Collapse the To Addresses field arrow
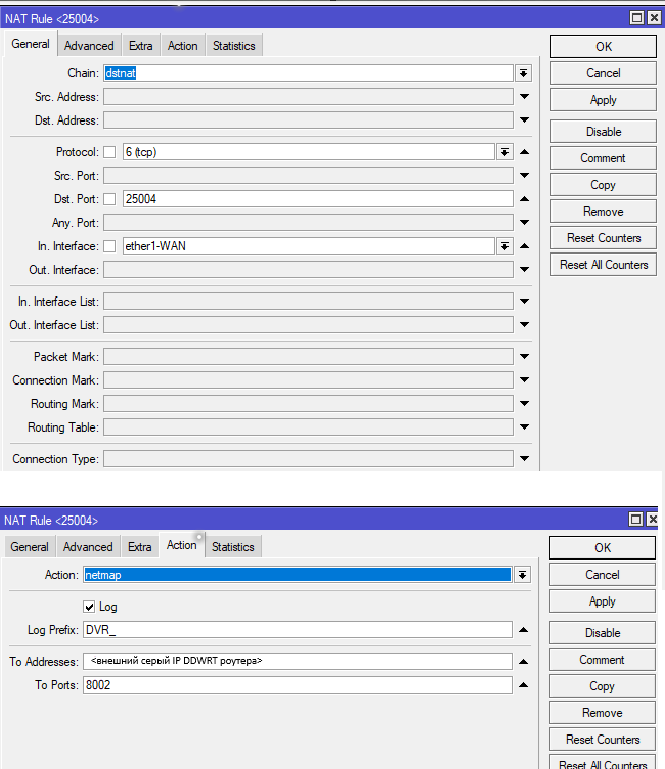Image resolution: width=665 pixels, height=769 pixels. (x=524, y=661)
